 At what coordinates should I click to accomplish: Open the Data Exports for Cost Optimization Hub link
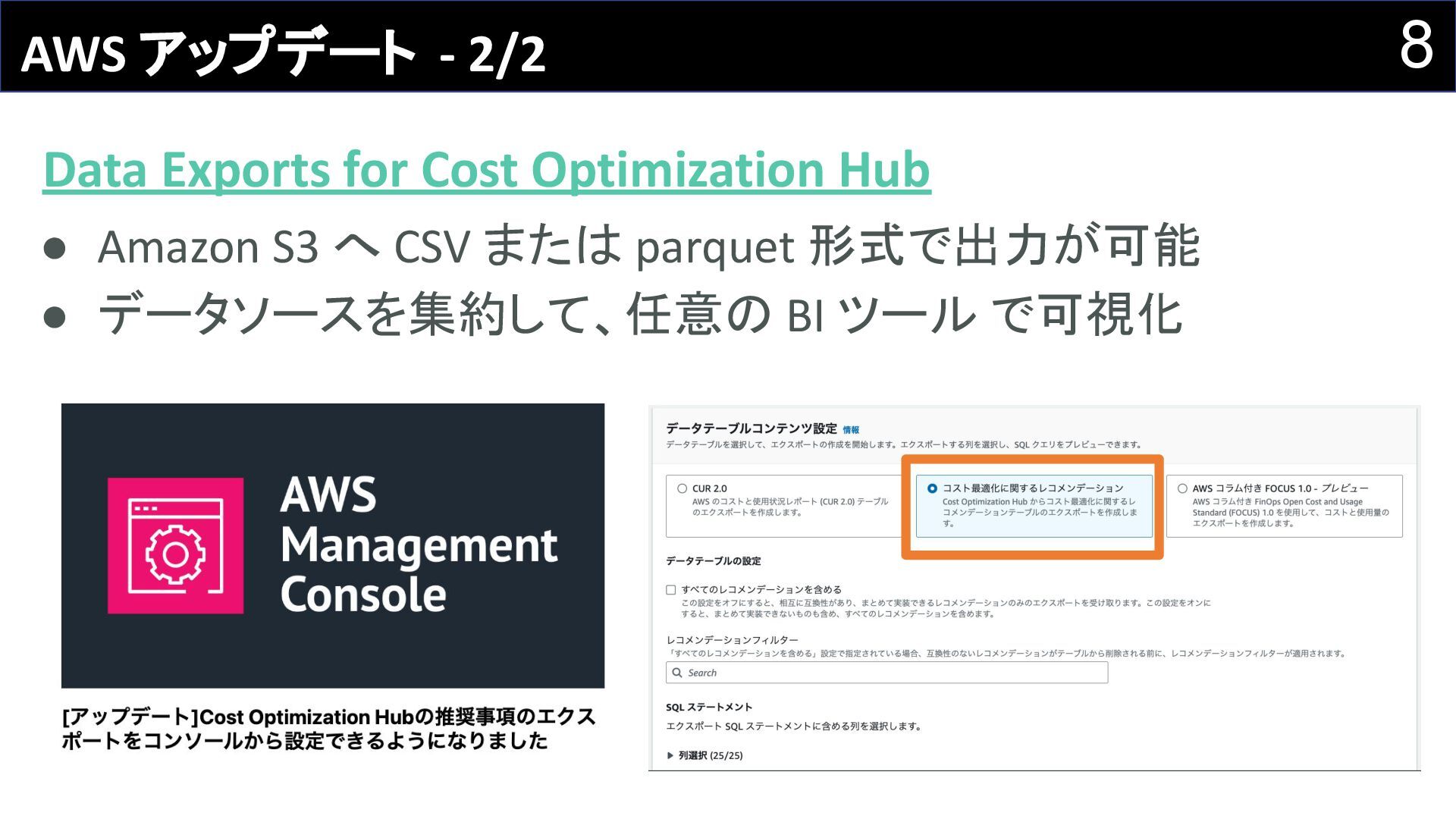487,169
